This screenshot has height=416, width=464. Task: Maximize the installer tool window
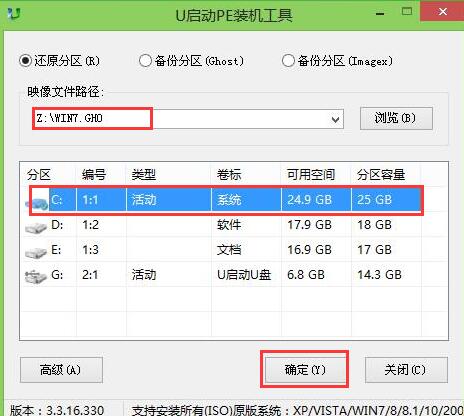click(x=407, y=12)
